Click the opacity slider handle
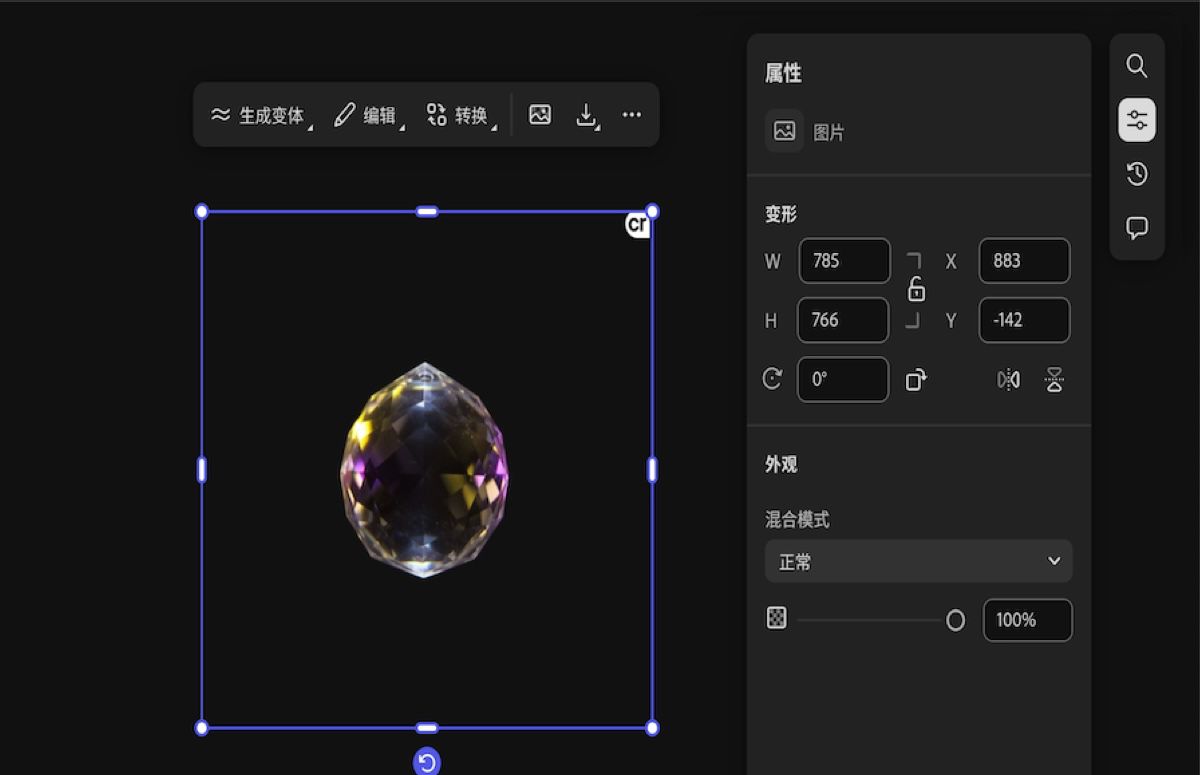The width and height of the screenshot is (1200, 775). coord(955,619)
